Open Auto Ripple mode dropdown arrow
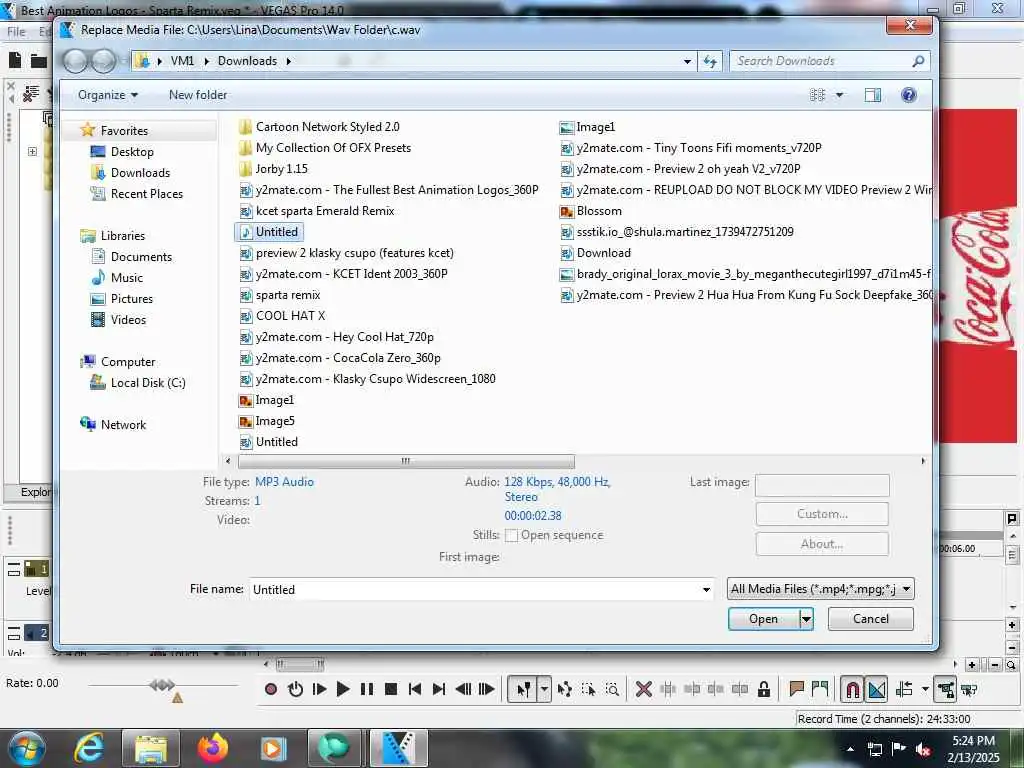Viewport: 1024px width, 768px height. 925,689
